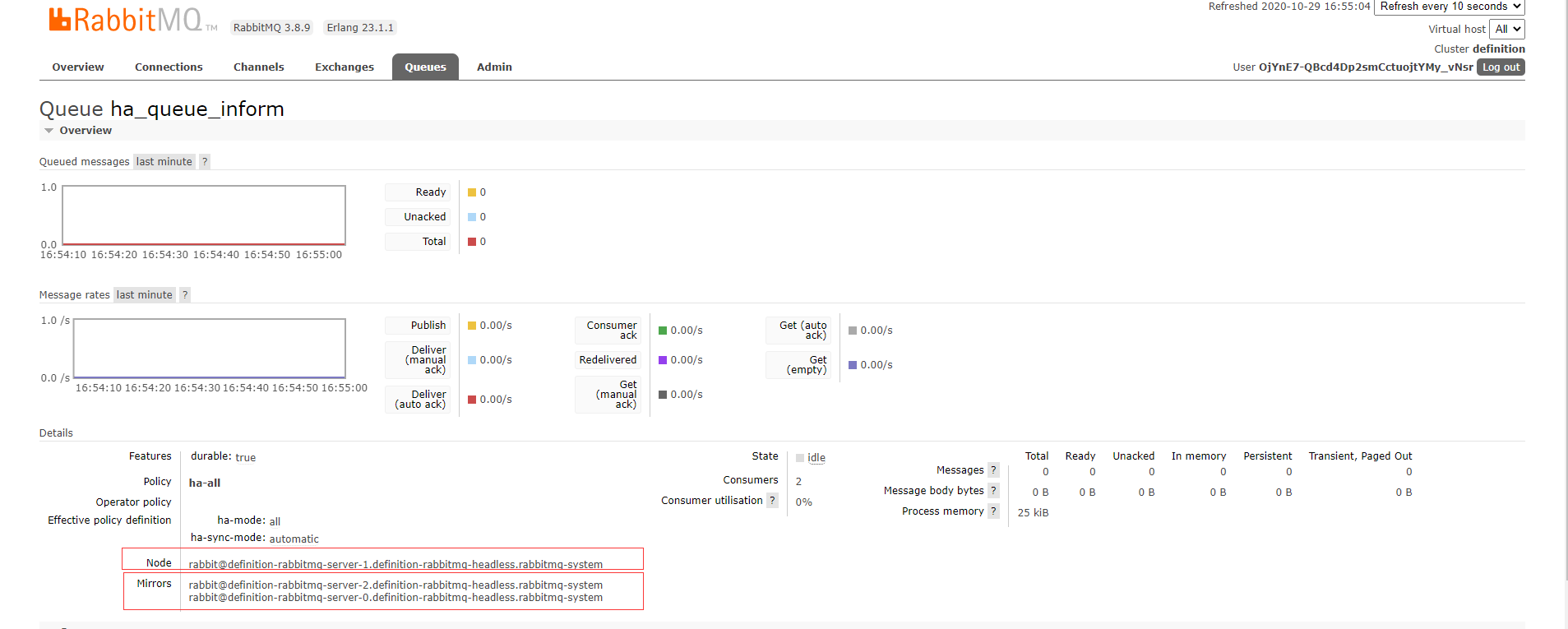Open help for Messages row
1568x629 pixels.
click(993, 470)
